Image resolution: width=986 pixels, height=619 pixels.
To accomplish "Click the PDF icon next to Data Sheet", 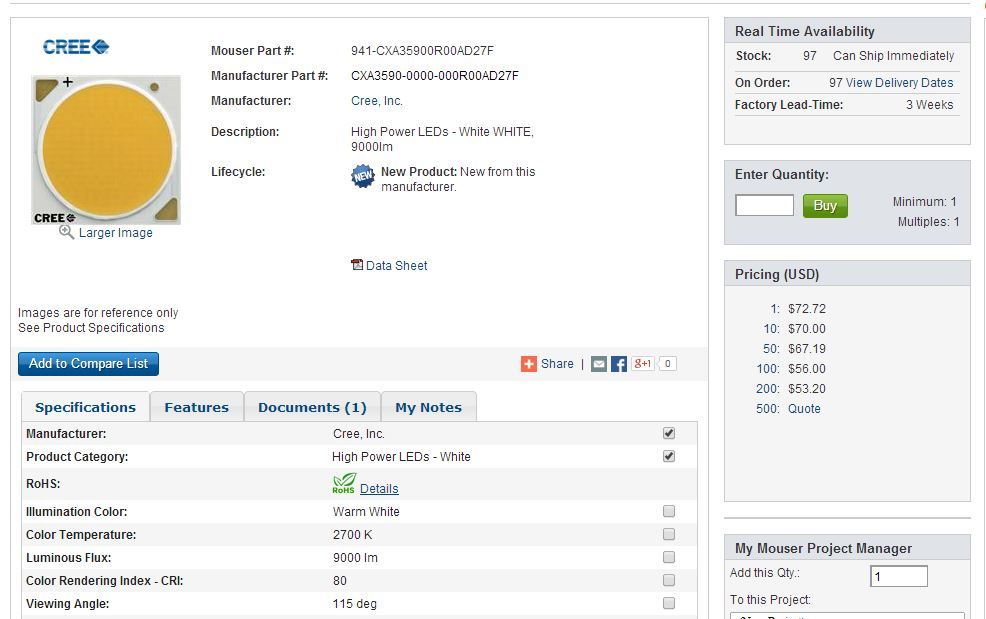I will [x=357, y=265].
